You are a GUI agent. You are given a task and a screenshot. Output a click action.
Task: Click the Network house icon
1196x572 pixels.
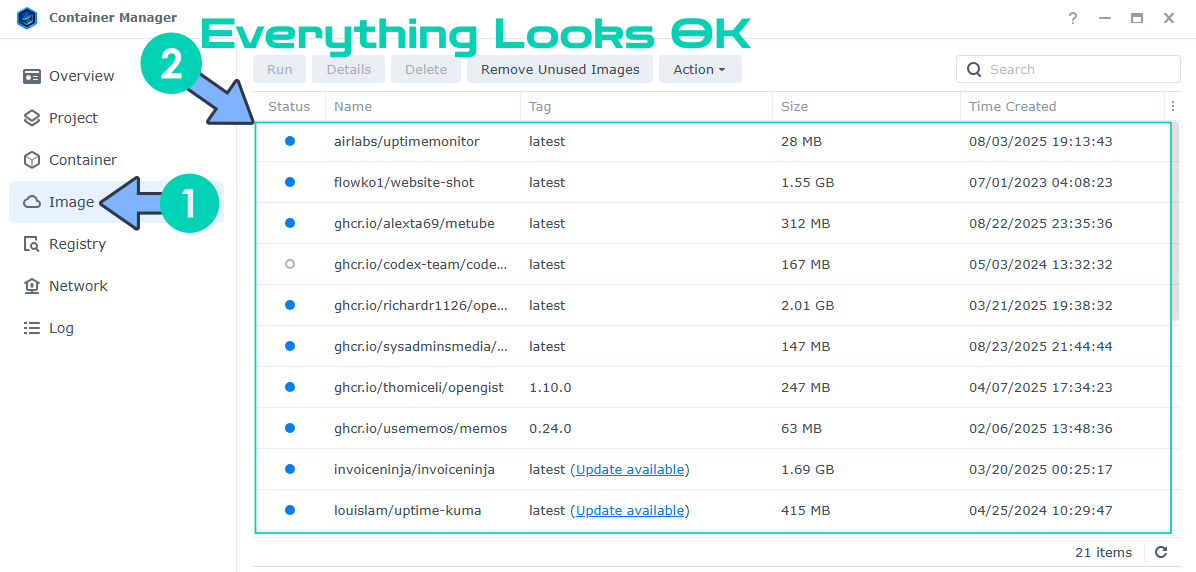coord(31,286)
